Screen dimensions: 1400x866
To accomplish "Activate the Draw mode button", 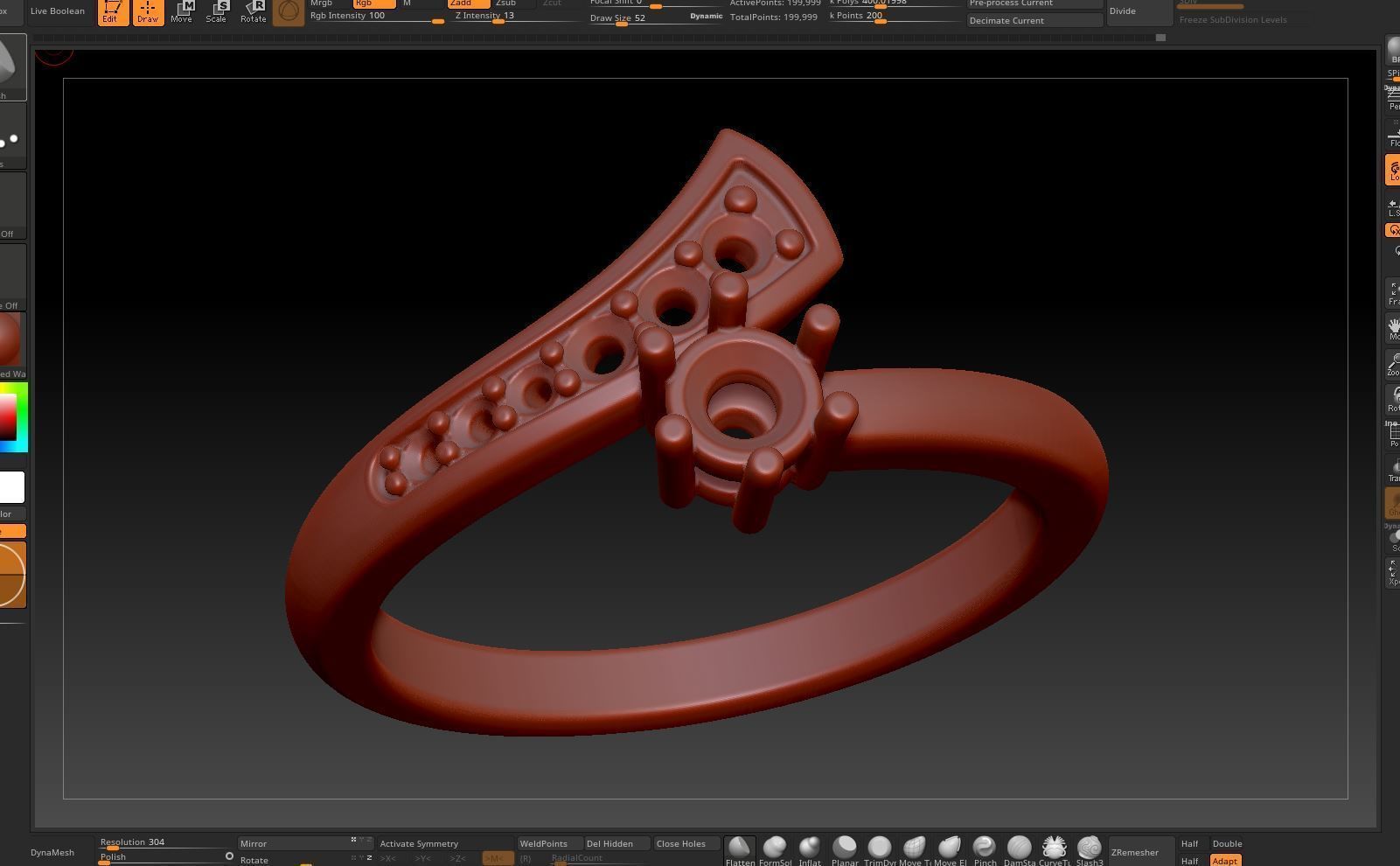I will pyautogui.click(x=148, y=11).
